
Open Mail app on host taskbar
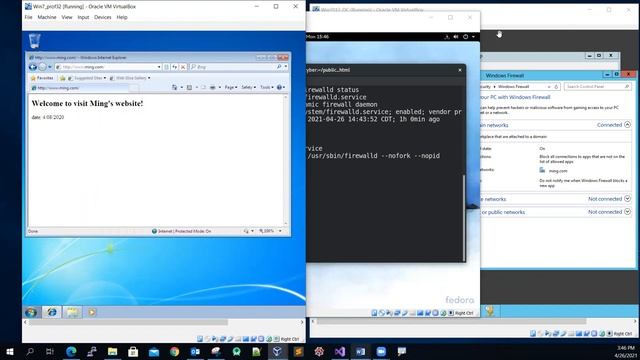coord(154,351)
